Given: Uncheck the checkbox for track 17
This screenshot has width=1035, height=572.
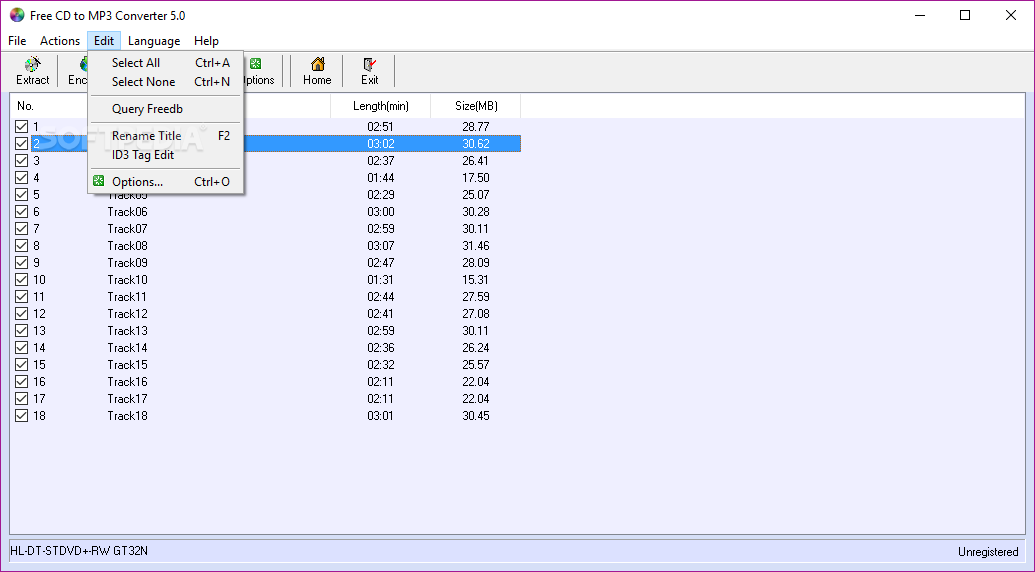Looking at the screenshot, I should 22,398.
